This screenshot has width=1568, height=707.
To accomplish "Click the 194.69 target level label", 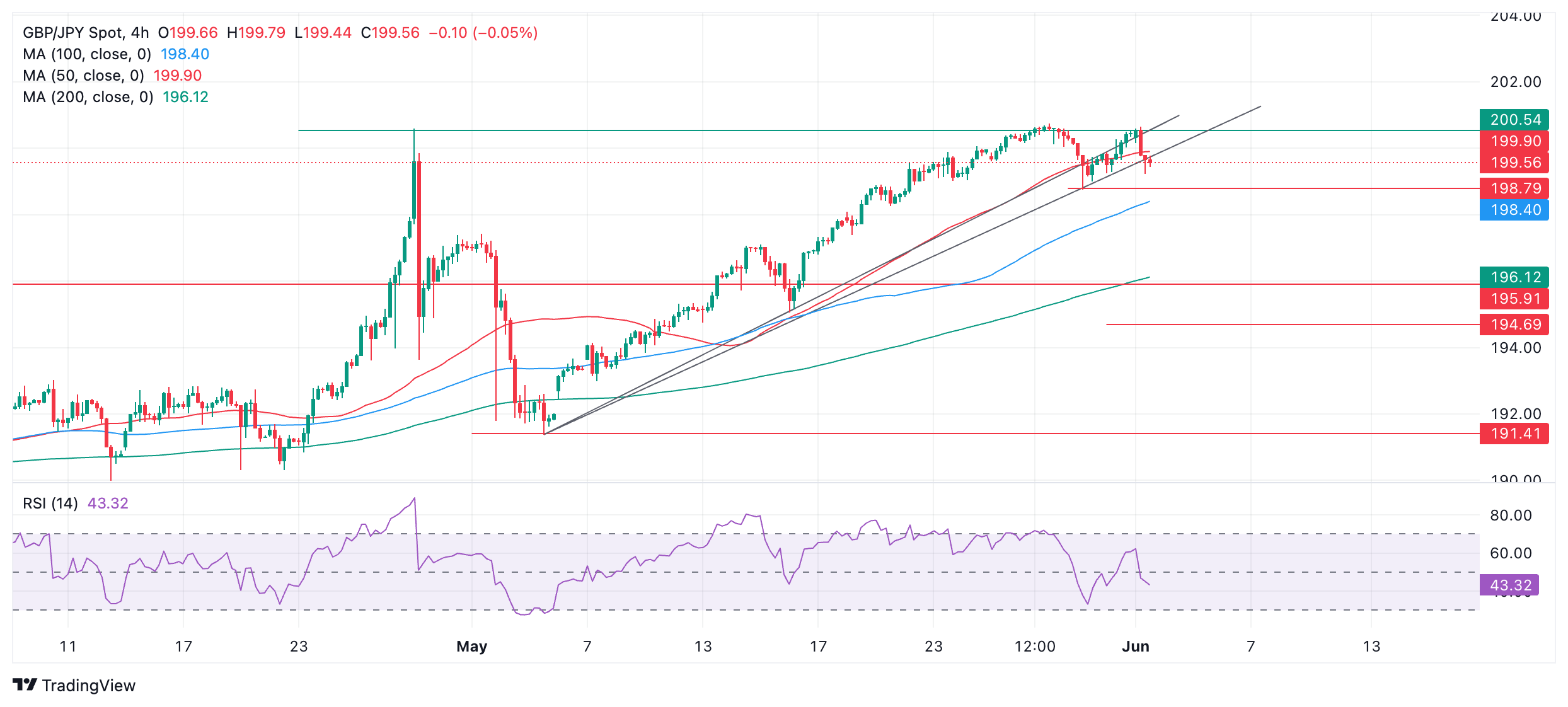I will [1514, 325].
